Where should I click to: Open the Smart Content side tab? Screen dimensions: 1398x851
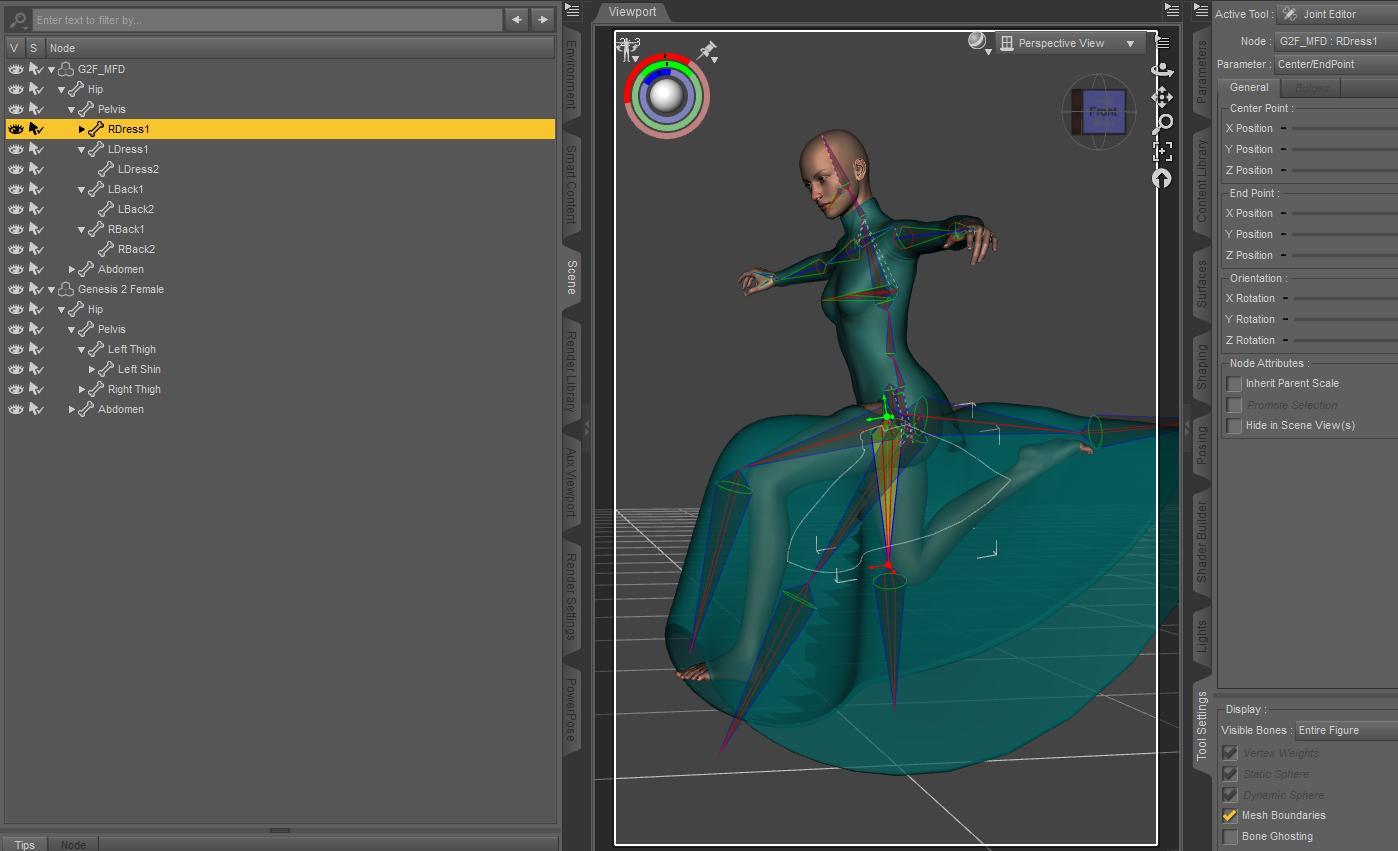[572, 185]
